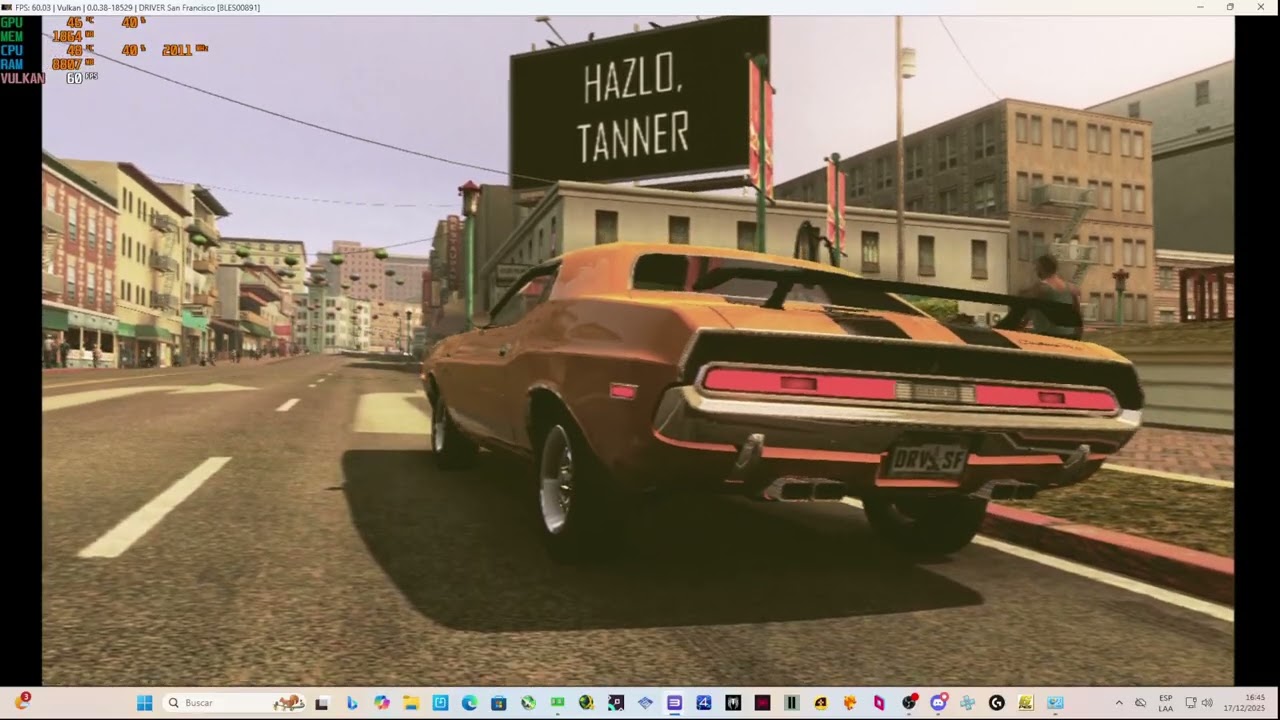Open the colorful Copilot taskbar icon
Viewport: 1280px width, 720px height.
[x=382, y=703]
